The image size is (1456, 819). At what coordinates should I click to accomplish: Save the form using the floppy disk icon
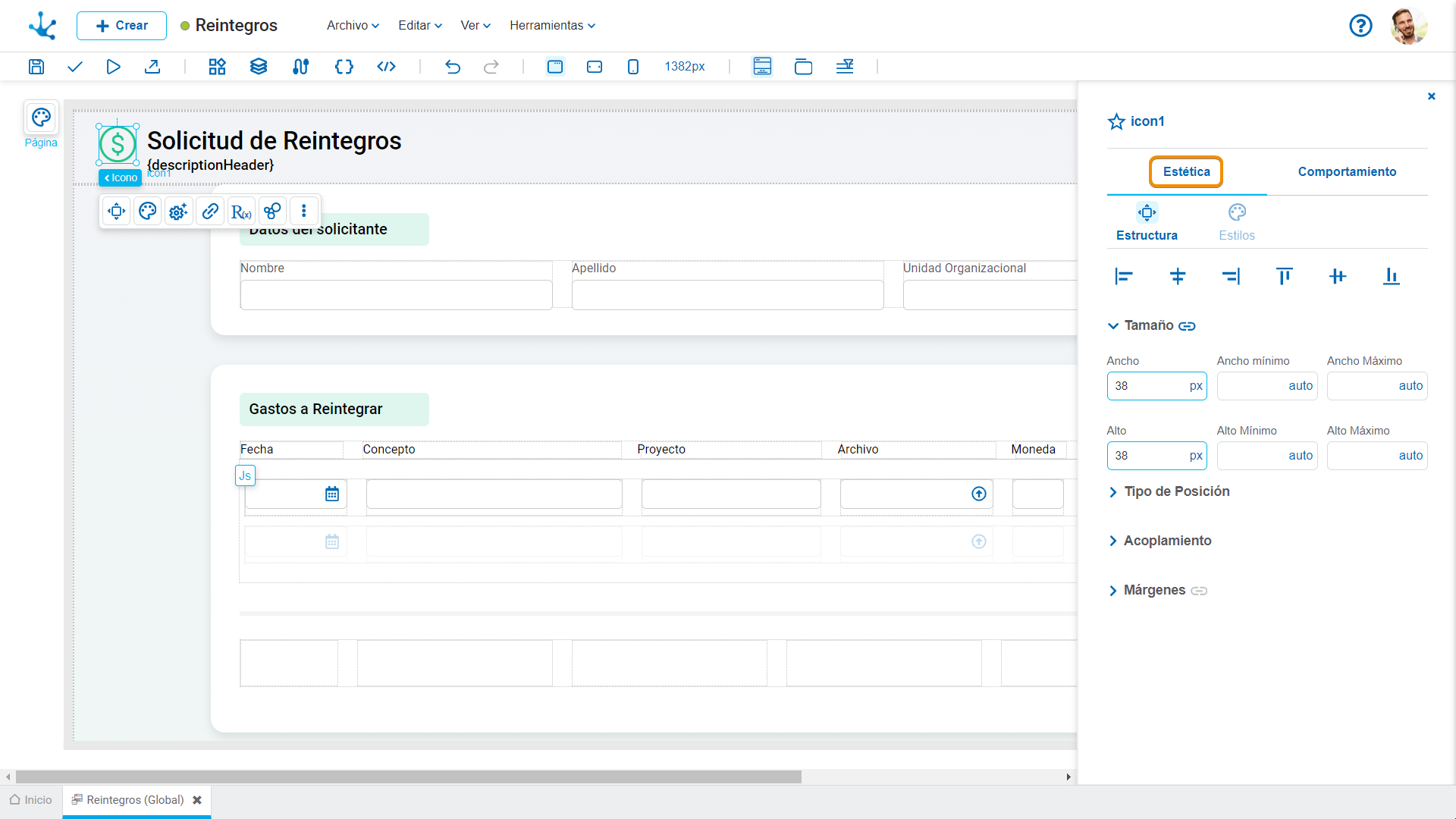36,67
